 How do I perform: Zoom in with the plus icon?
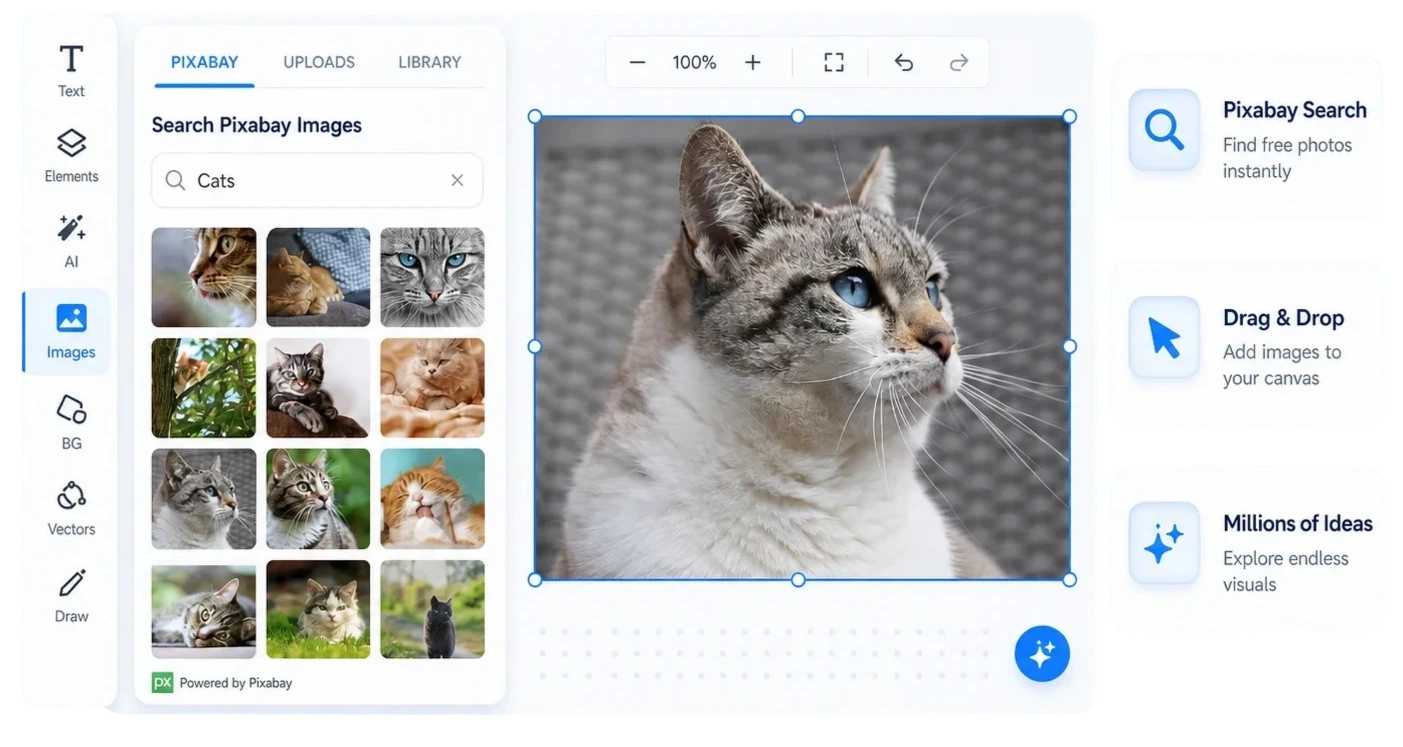click(753, 62)
